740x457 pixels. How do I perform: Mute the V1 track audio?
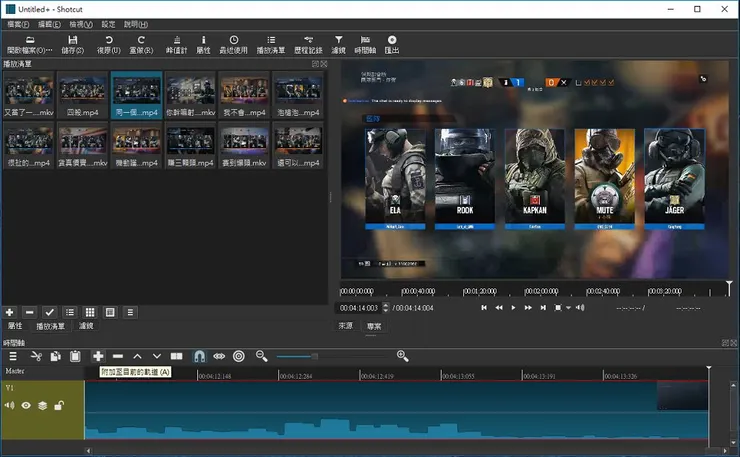point(10,405)
